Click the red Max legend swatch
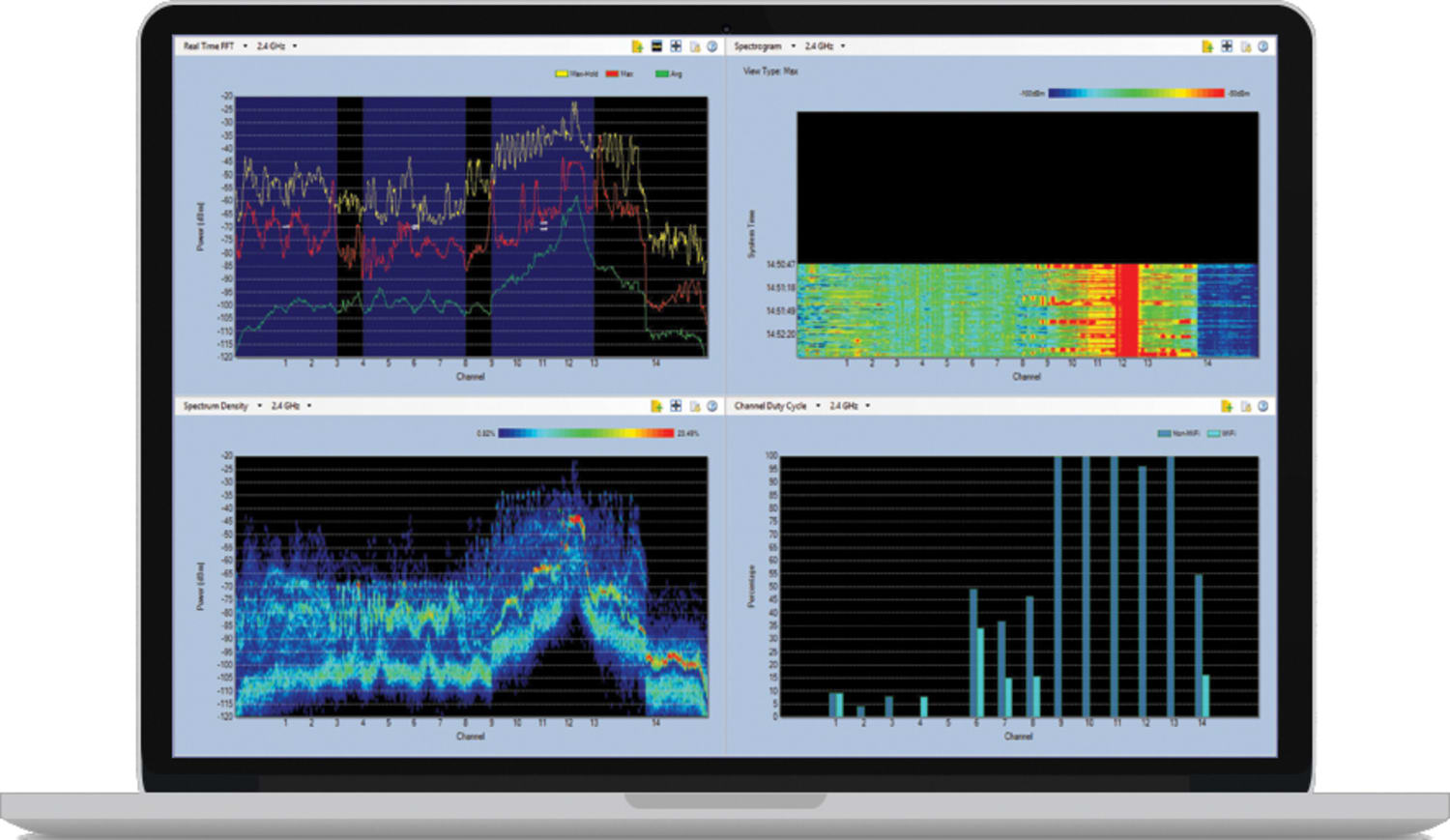This screenshot has width=1450, height=840. (612, 73)
